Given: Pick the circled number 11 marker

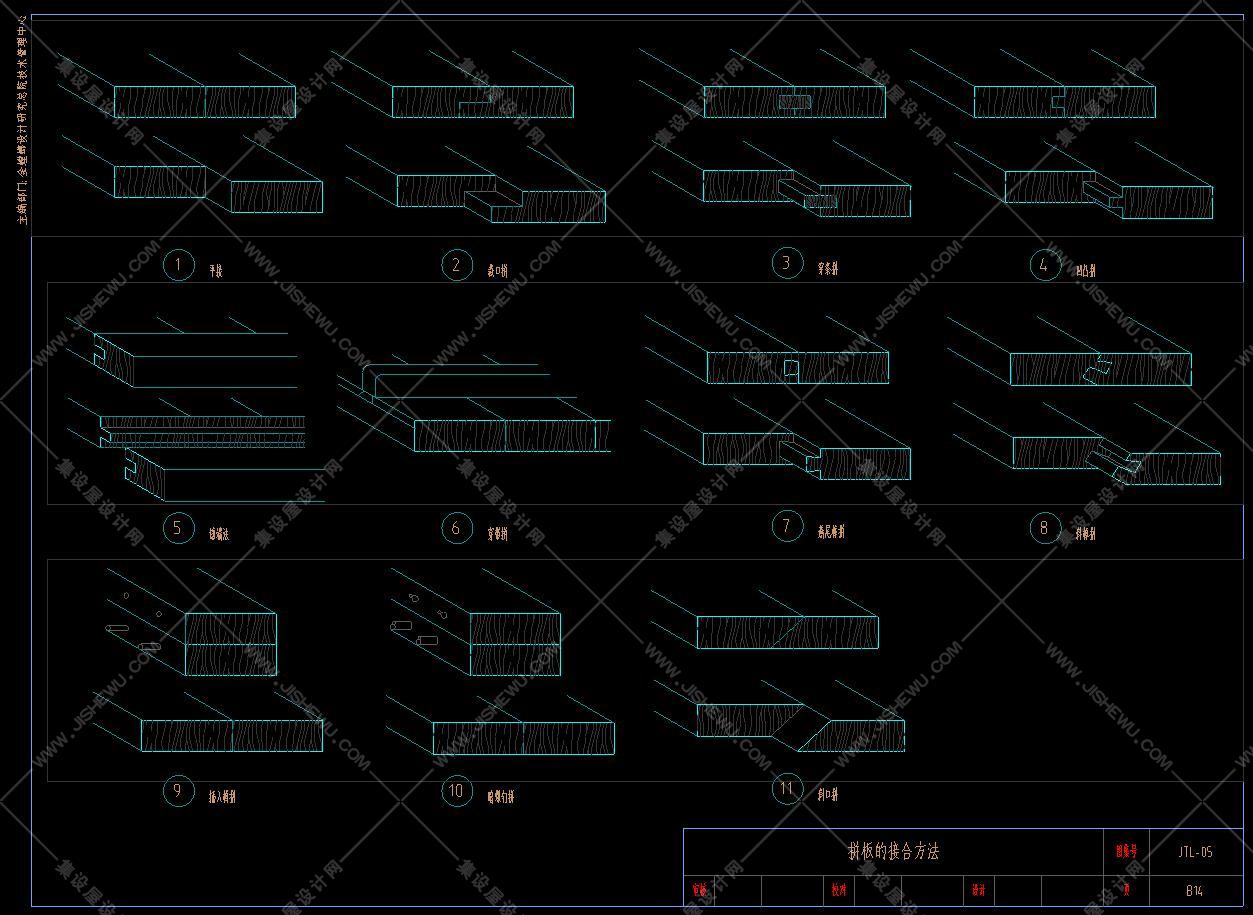Looking at the screenshot, I should (787, 789).
